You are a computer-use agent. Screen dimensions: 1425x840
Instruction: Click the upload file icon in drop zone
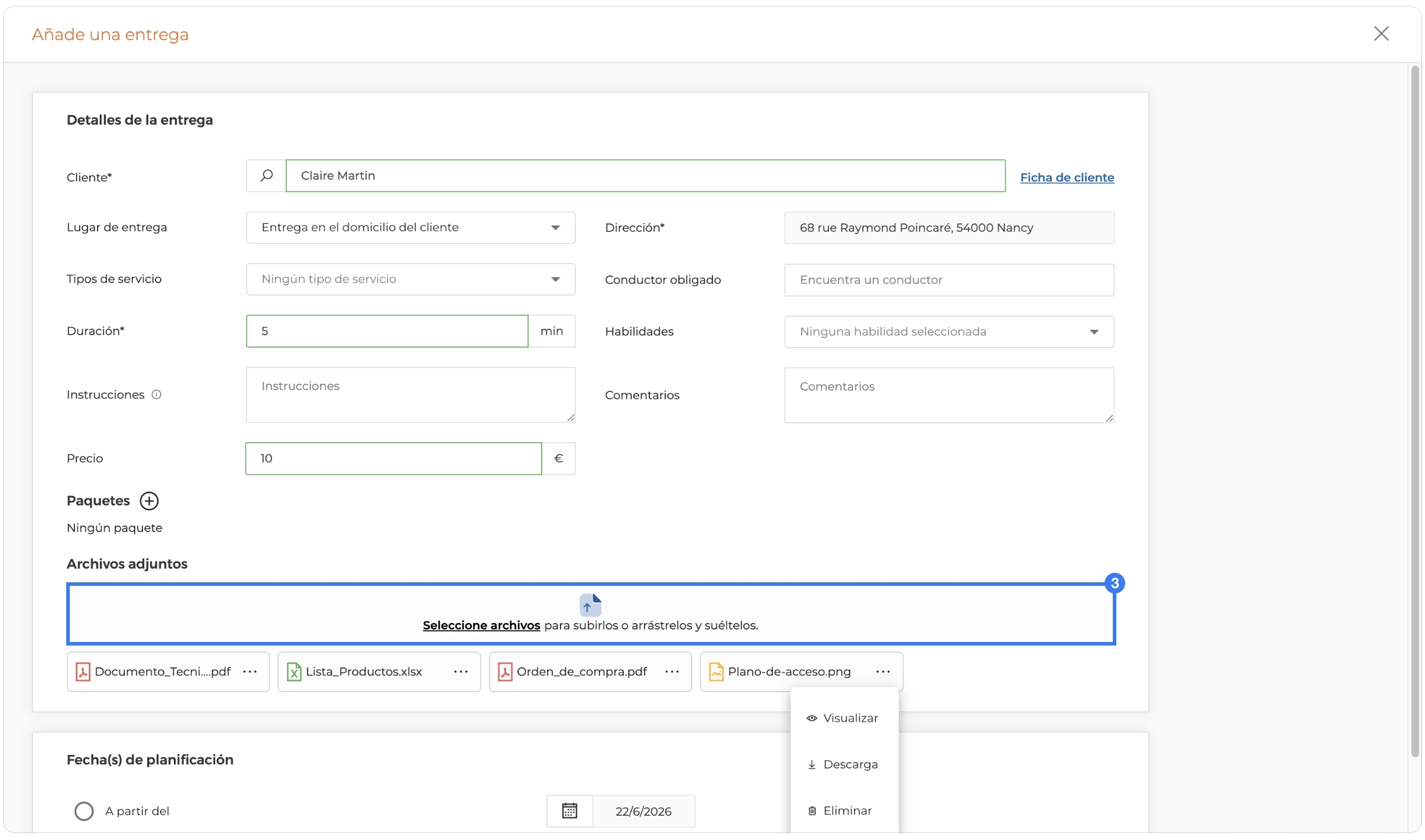tap(590, 605)
